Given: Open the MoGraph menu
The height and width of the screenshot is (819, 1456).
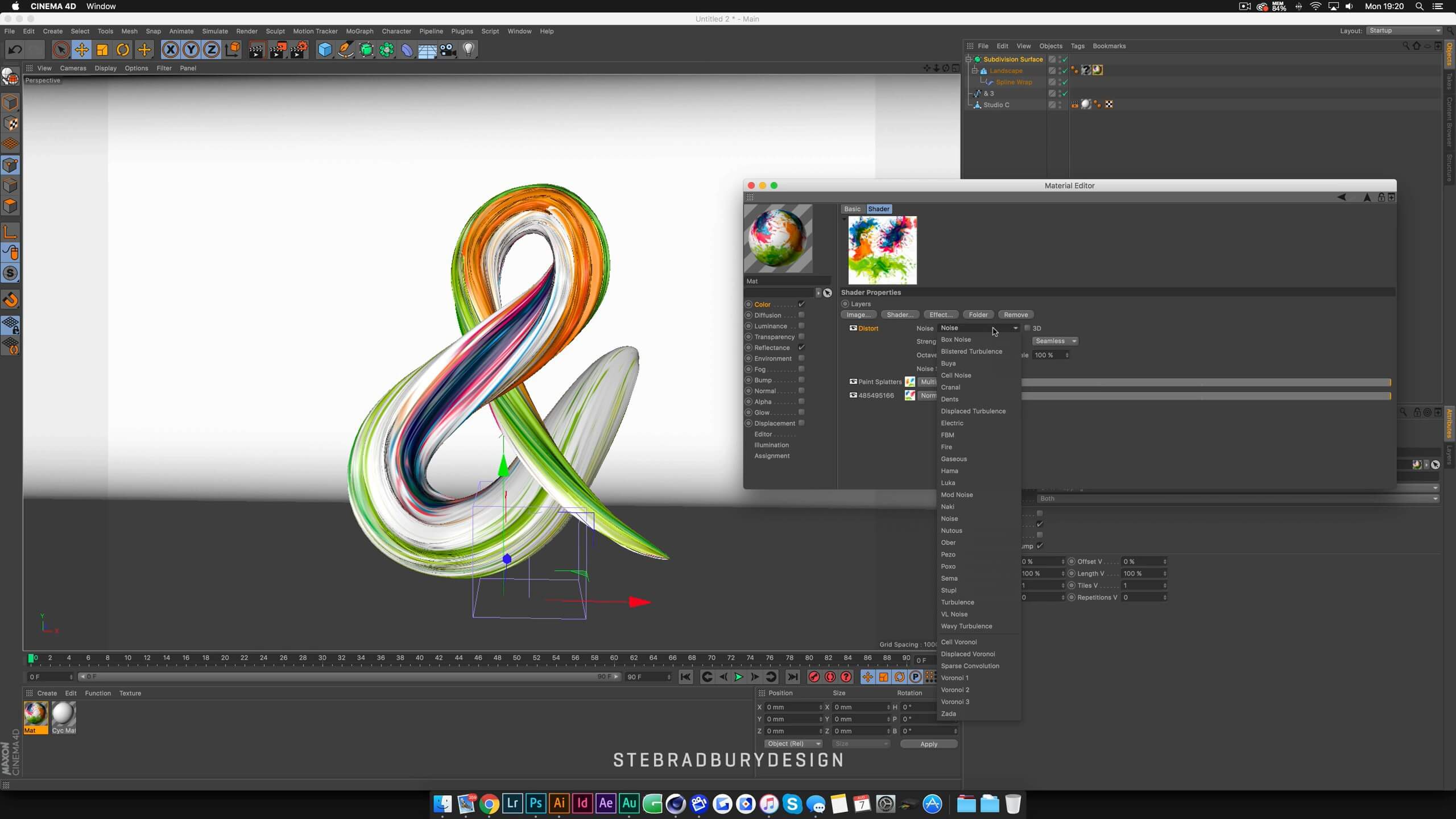Looking at the screenshot, I should tap(359, 31).
